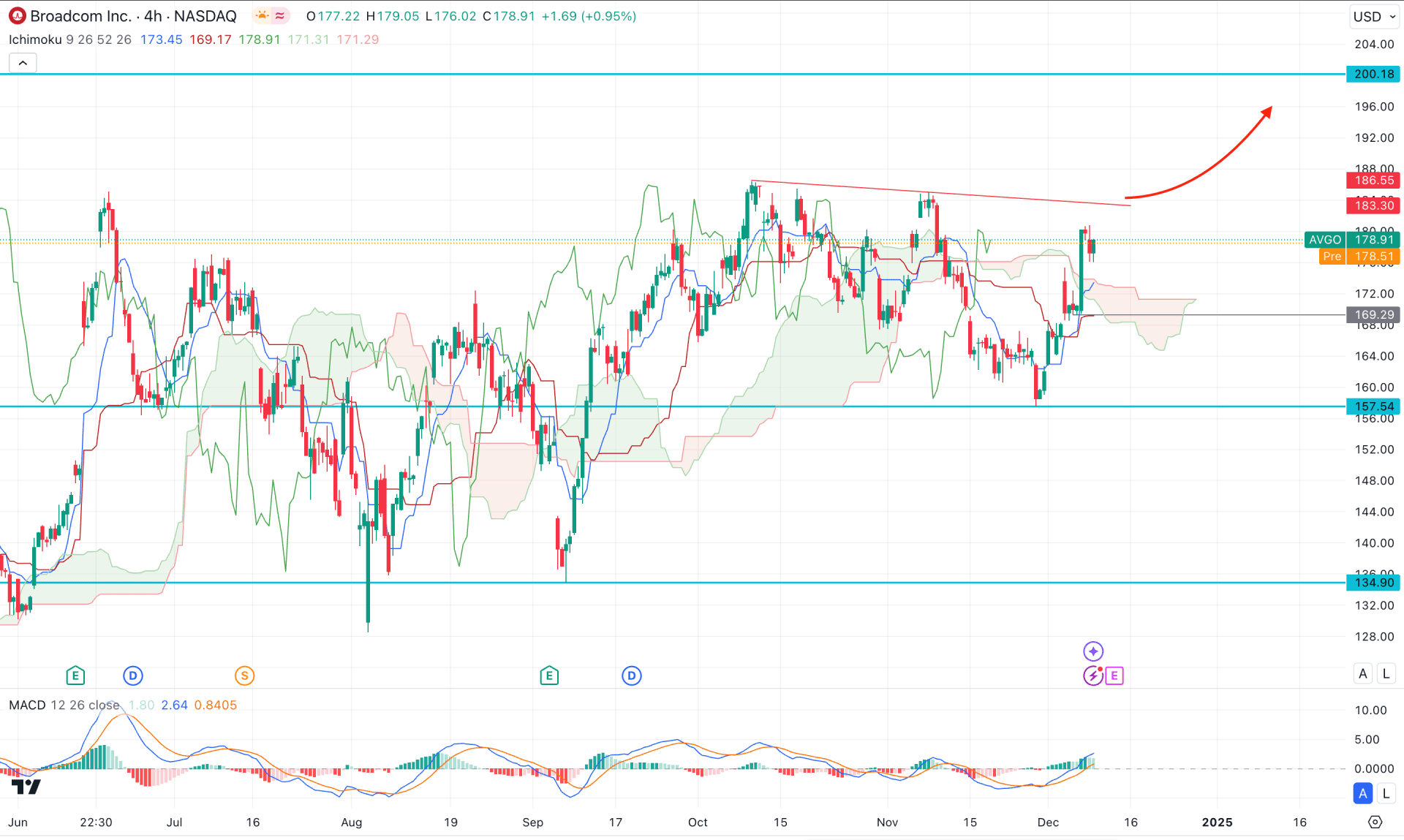
Task: Click the first dividend D marker near 22:30
Action: coord(133,676)
